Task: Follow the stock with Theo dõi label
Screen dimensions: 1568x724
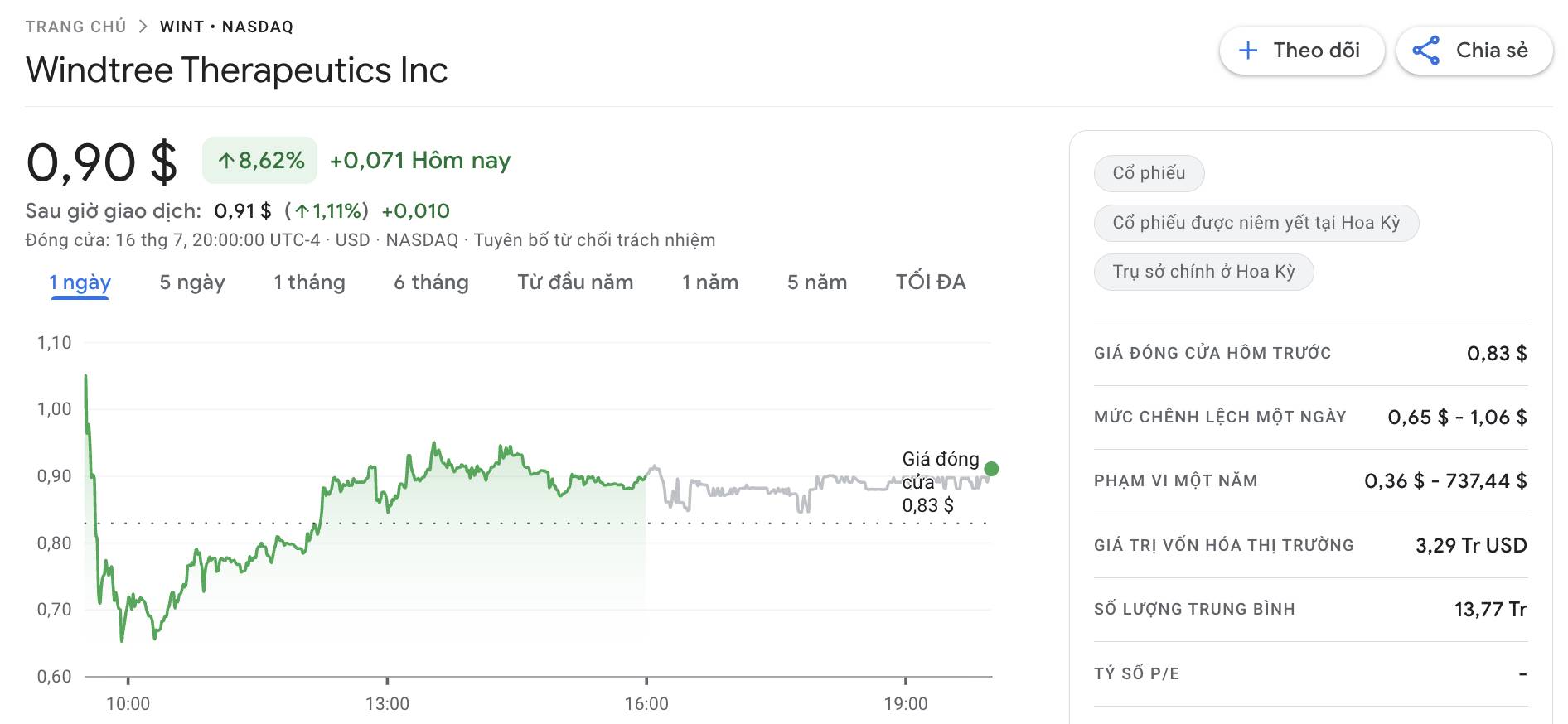Action: pyautogui.click(x=1302, y=51)
